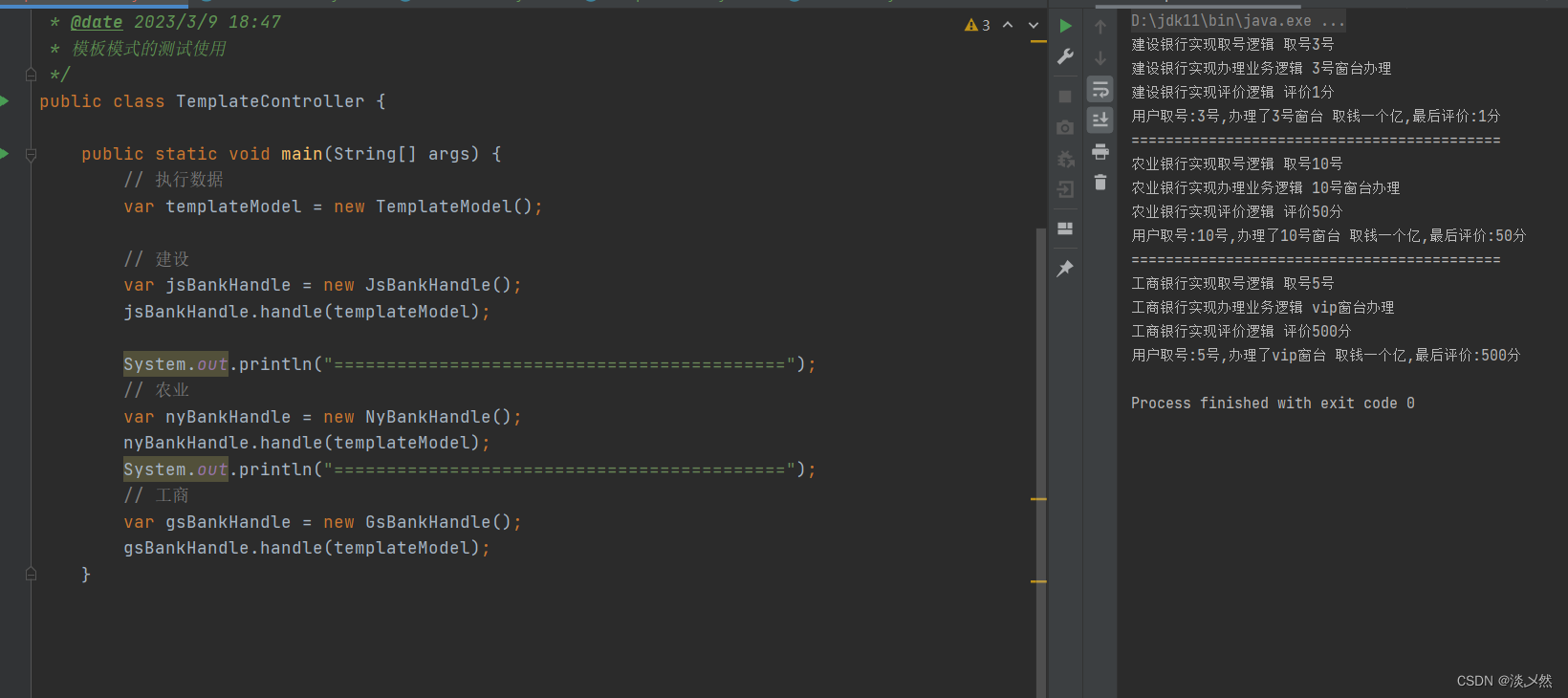This screenshot has height=698, width=1568.
Task: Rerun the program with green play button
Action: tap(1065, 27)
